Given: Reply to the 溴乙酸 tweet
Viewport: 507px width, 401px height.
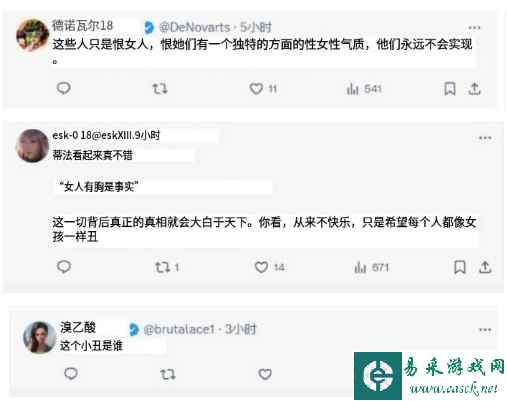Looking at the screenshot, I should [x=71, y=374].
